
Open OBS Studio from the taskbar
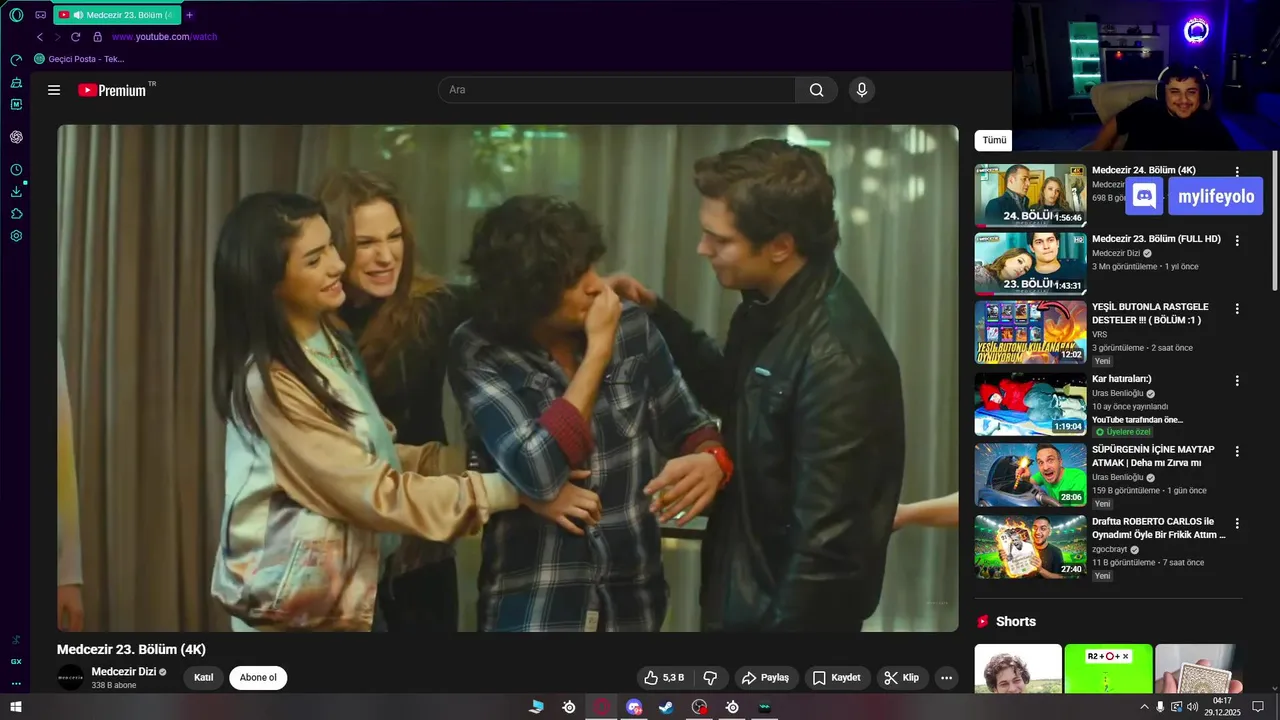coord(699,707)
